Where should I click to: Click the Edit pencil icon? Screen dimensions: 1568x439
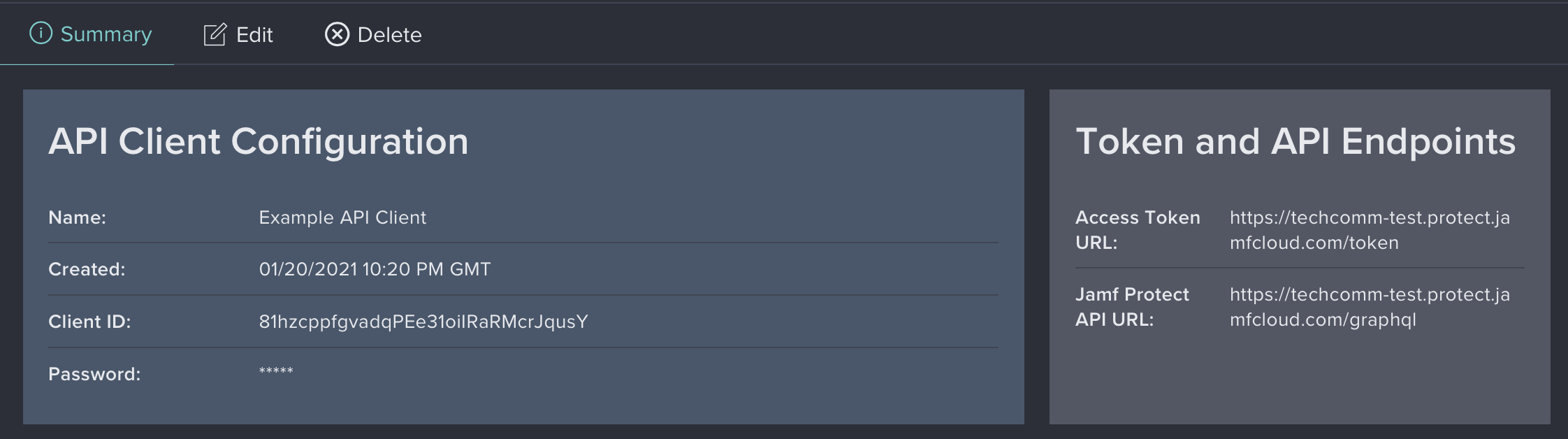(215, 34)
